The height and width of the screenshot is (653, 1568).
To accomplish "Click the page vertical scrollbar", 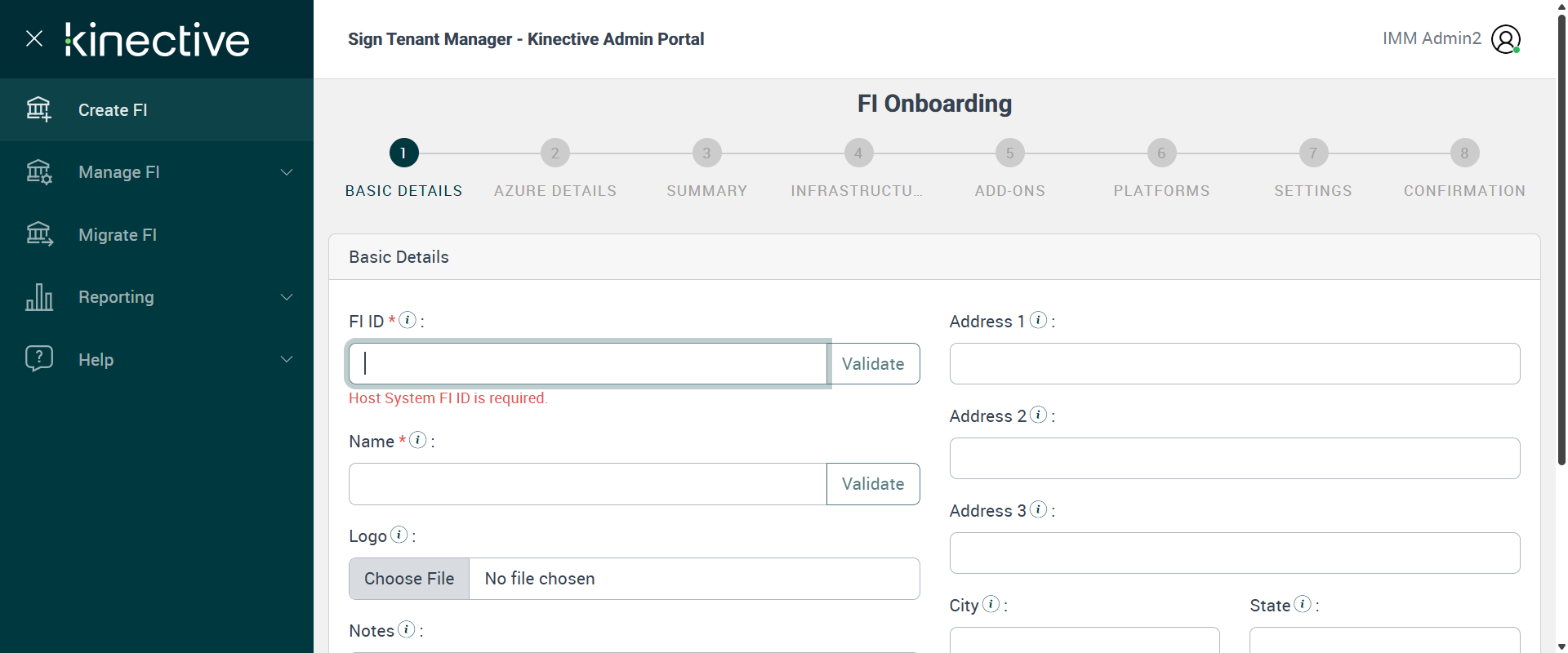I will (1561, 245).
